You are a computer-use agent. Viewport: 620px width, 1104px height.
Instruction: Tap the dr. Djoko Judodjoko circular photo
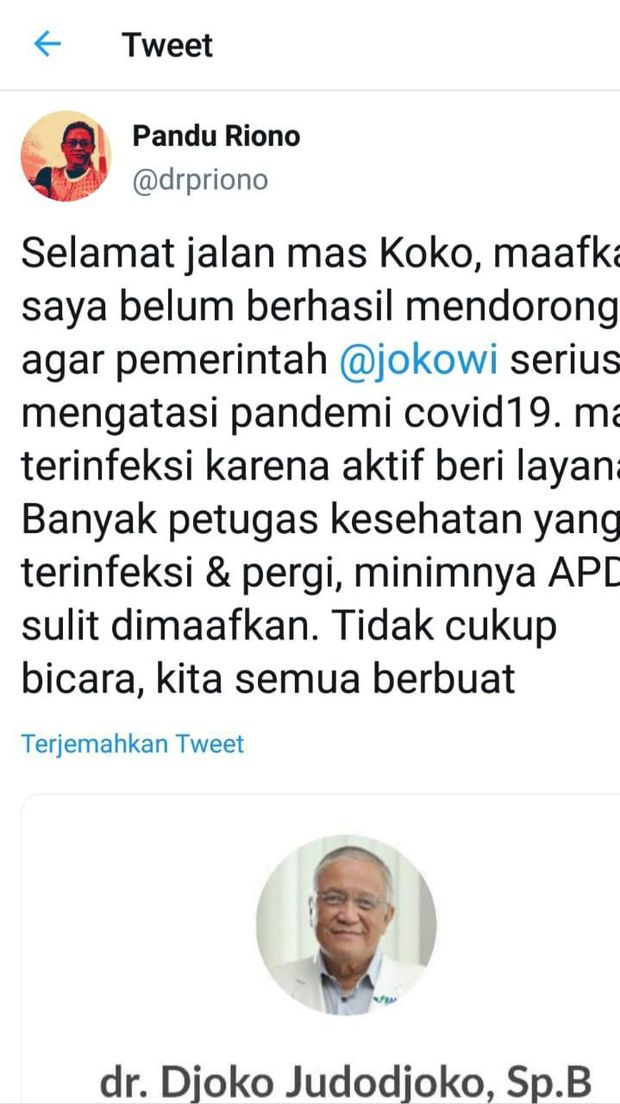[x=346, y=924]
